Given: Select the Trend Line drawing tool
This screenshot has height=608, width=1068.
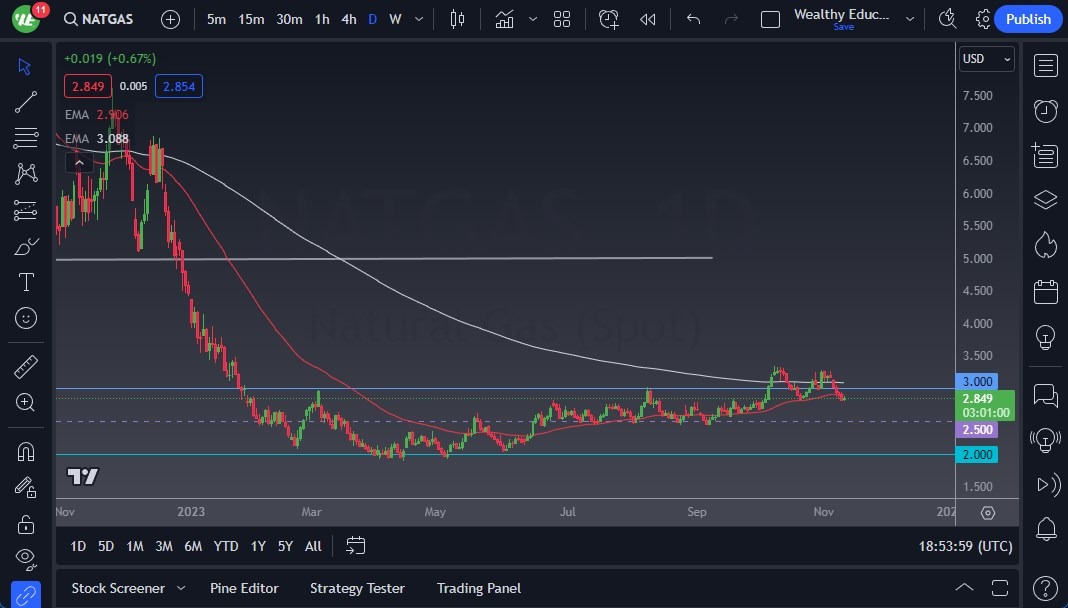Looking at the screenshot, I should click(x=26, y=101).
